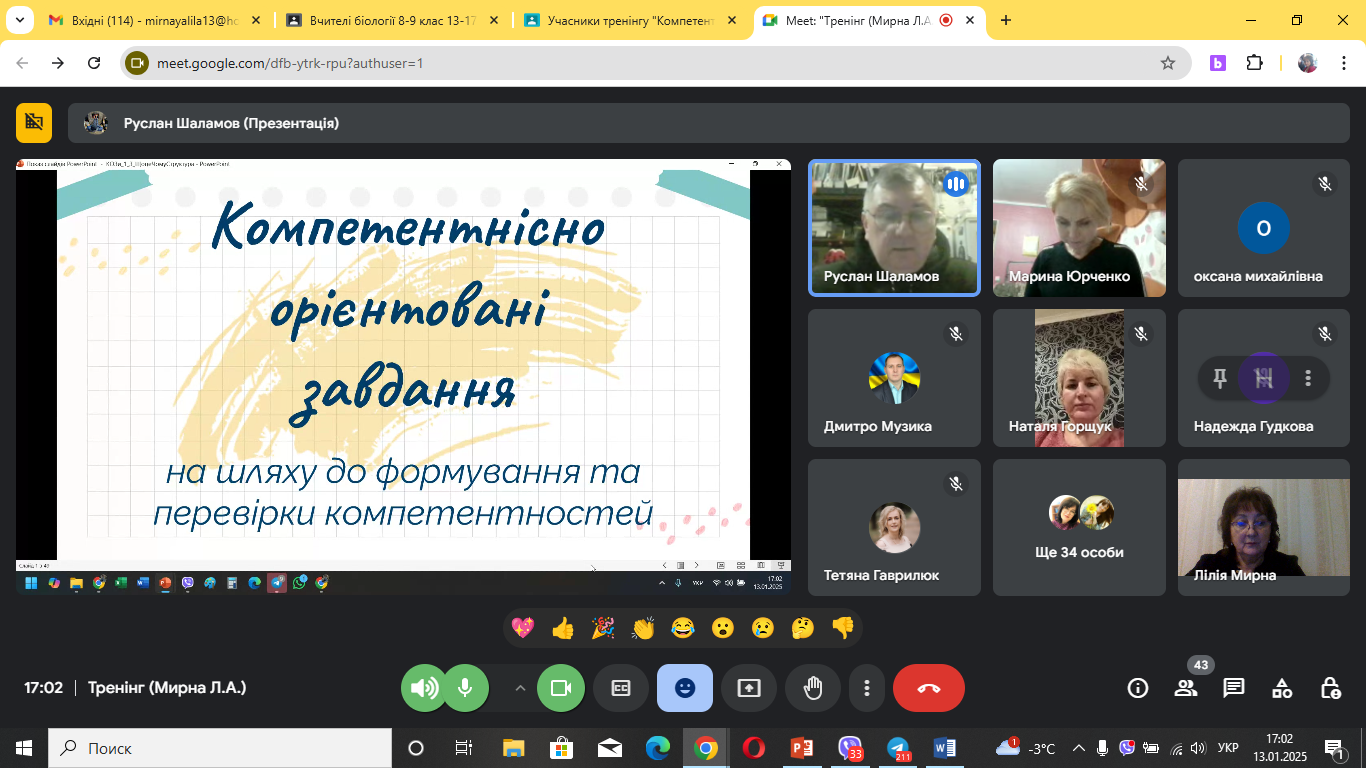This screenshot has width=1366, height=768.
Task: Open host controls lock icon
Action: 1330,688
